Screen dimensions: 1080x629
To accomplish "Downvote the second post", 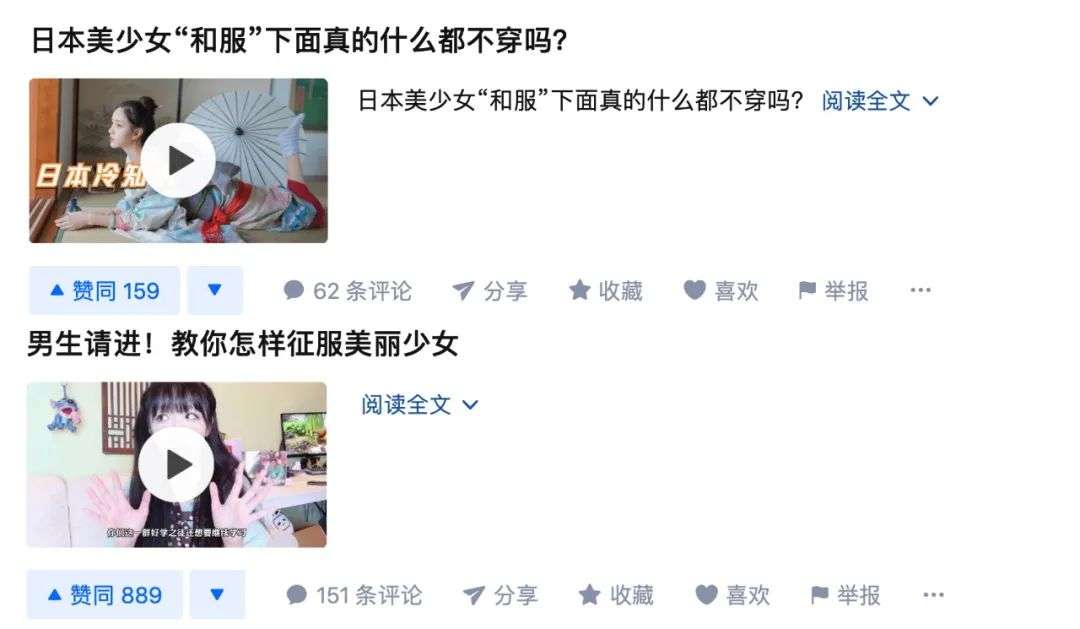I will [x=217, y=595].
